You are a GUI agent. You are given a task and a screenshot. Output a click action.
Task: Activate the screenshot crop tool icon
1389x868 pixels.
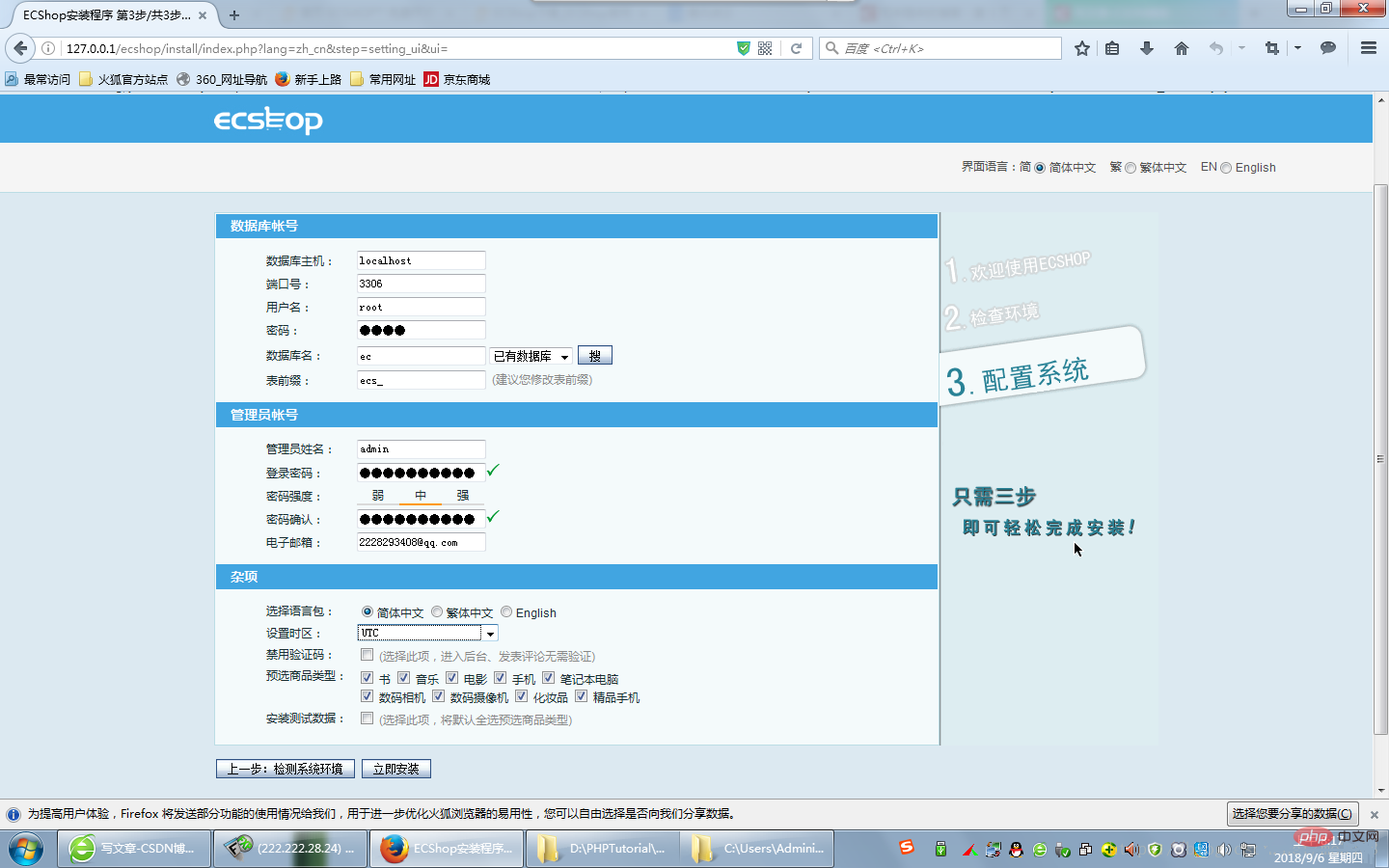click(x=1272, y=48)
